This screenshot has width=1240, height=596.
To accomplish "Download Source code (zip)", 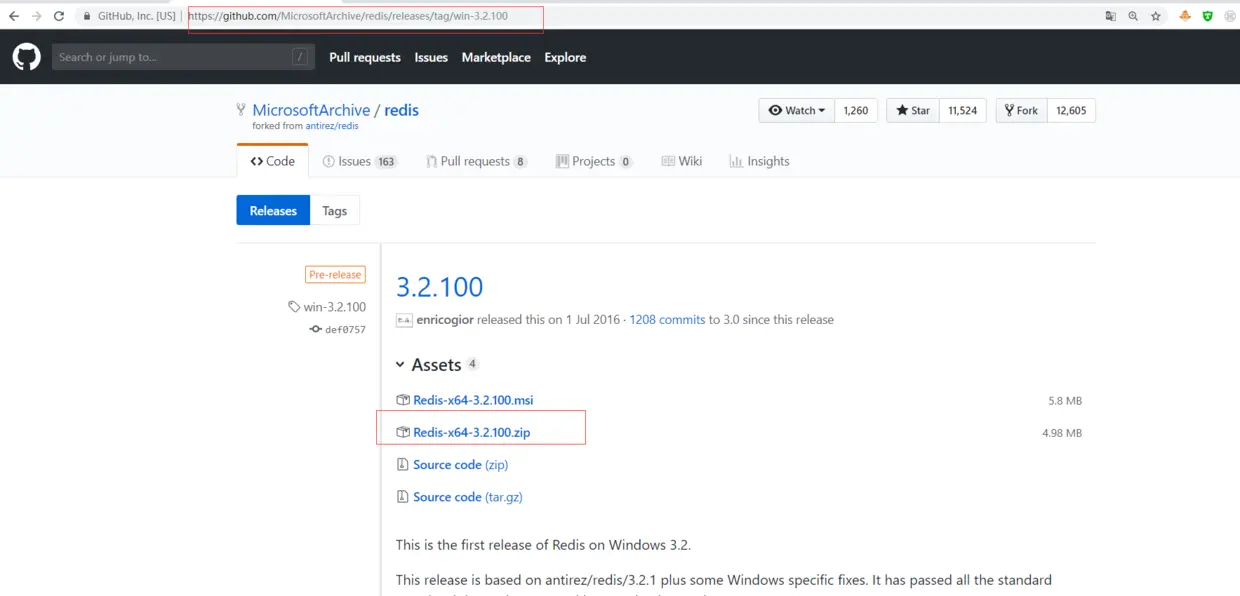I will tap(460, 464).
